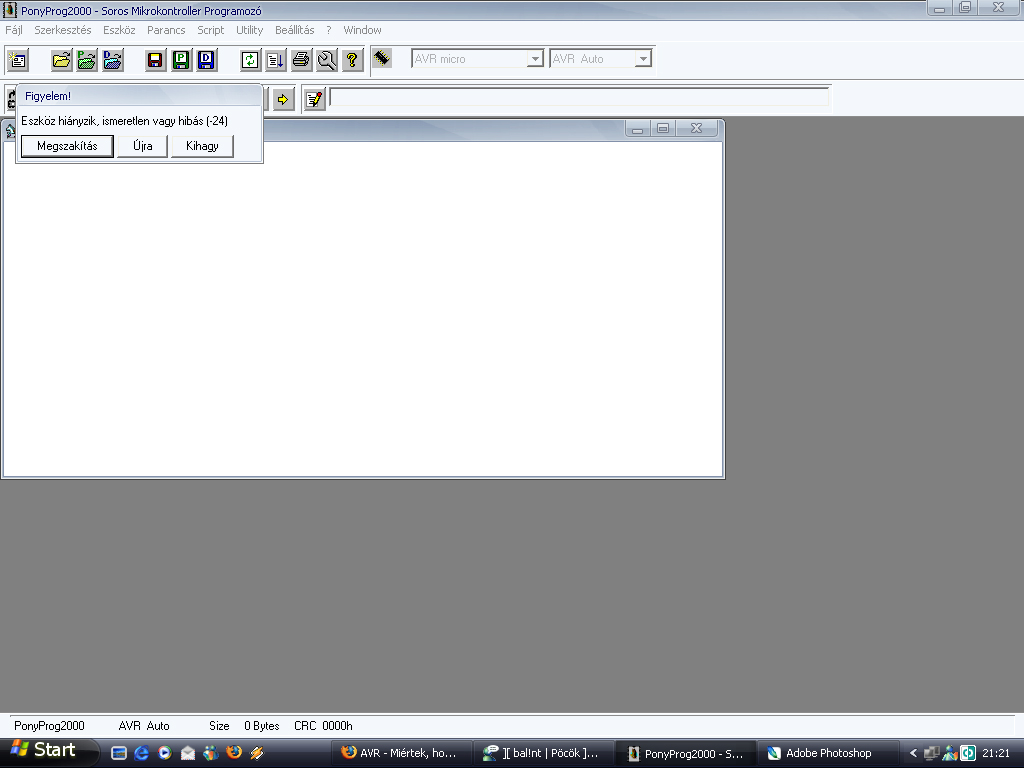Image resolution: width=1024 pixels, height=768 pixels.
Task: Open the Window menu
Action: click(x=362, y=30)
